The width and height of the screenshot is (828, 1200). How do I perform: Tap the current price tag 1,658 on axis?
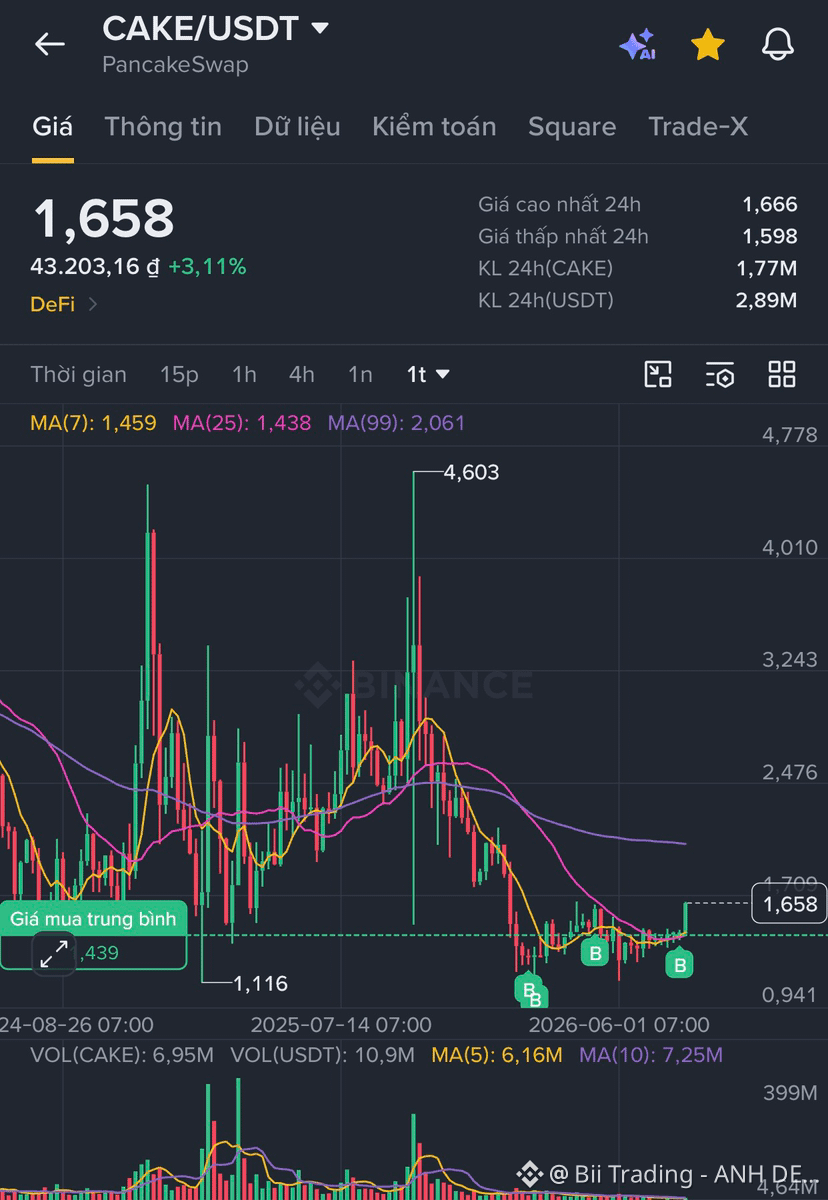click(x=790, y=904)
